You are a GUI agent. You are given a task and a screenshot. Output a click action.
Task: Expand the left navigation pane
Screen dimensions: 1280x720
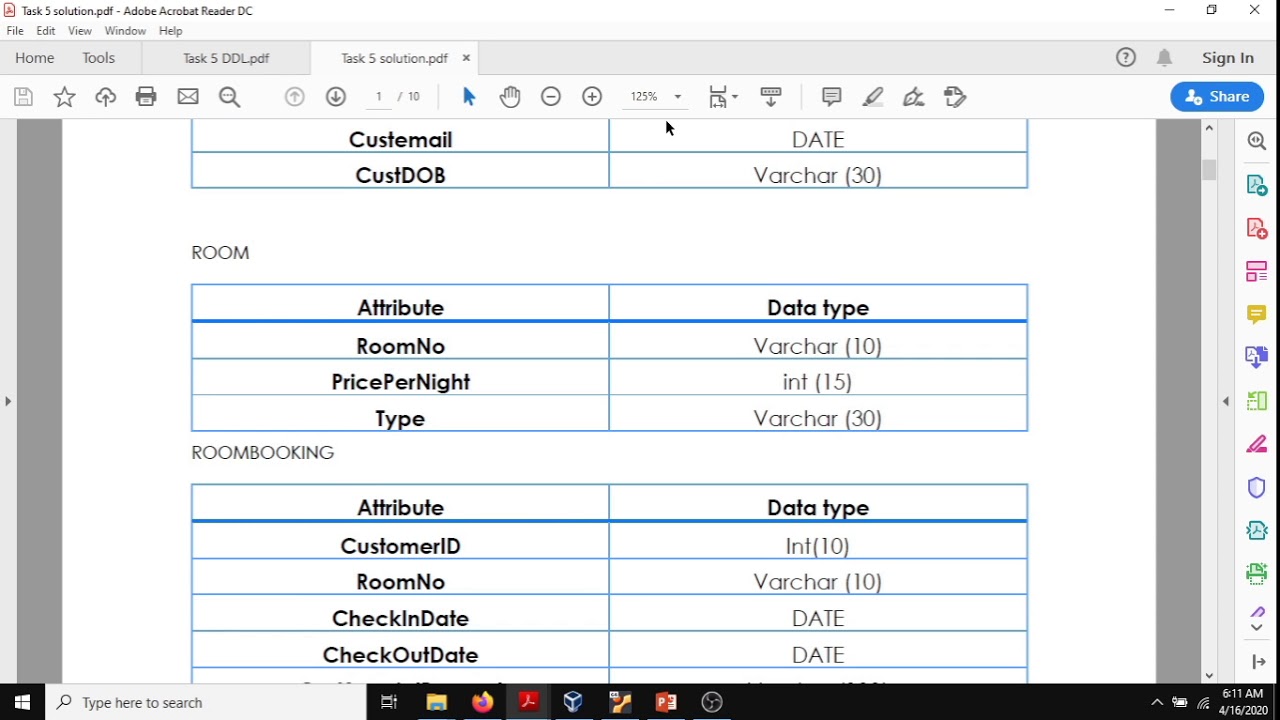pos(8,401)
